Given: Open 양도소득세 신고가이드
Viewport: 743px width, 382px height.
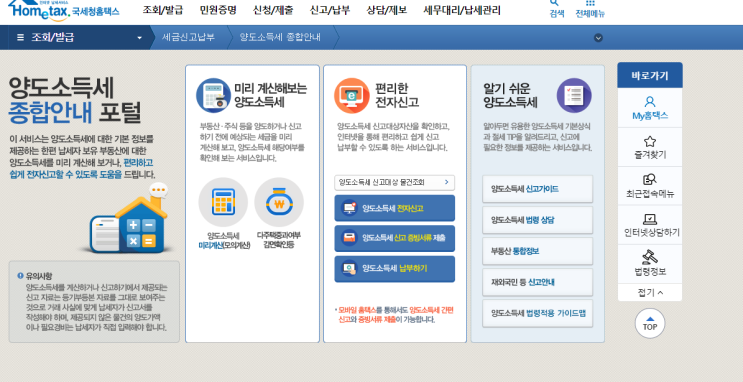Looking at the screenshot, I should (537, 189).
